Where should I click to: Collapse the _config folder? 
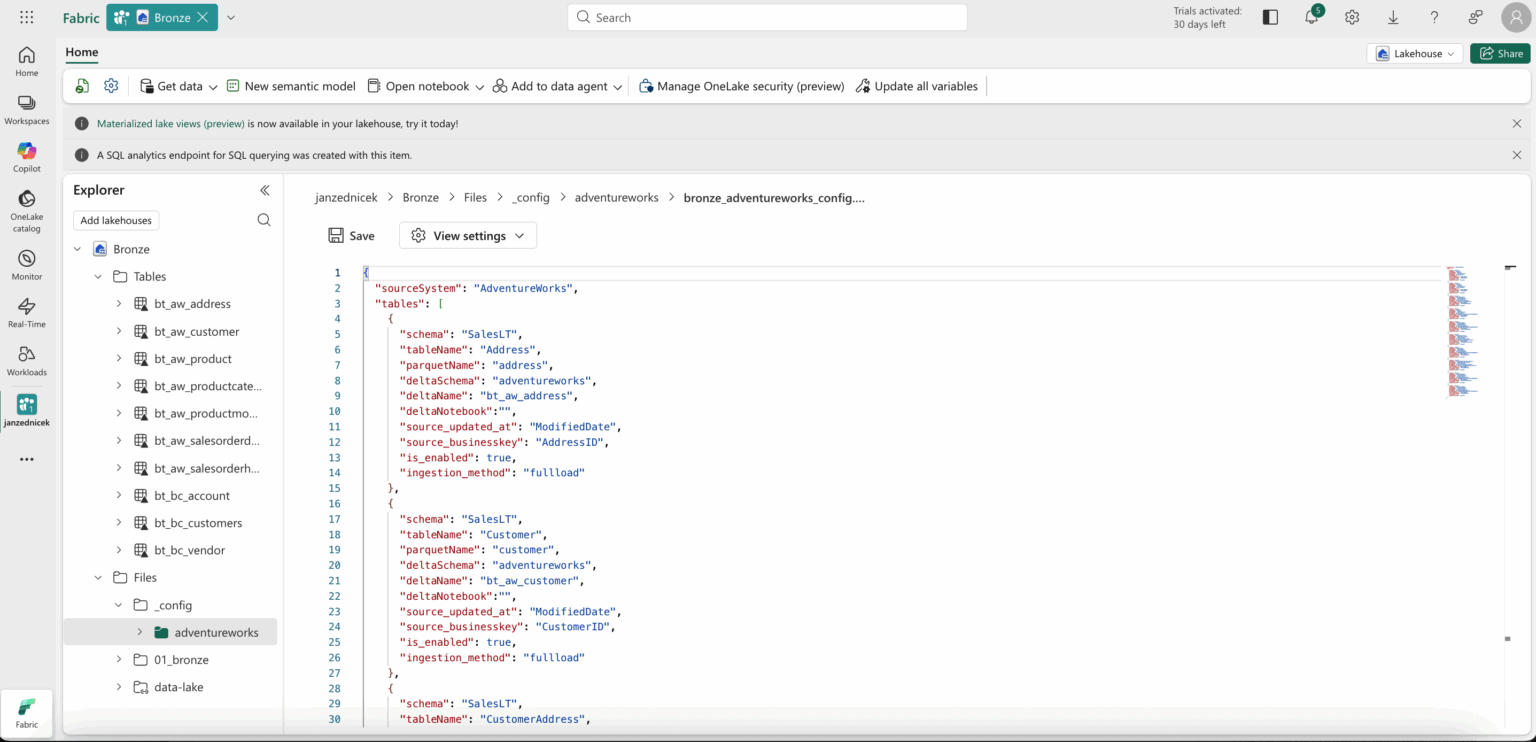point(118,605)
